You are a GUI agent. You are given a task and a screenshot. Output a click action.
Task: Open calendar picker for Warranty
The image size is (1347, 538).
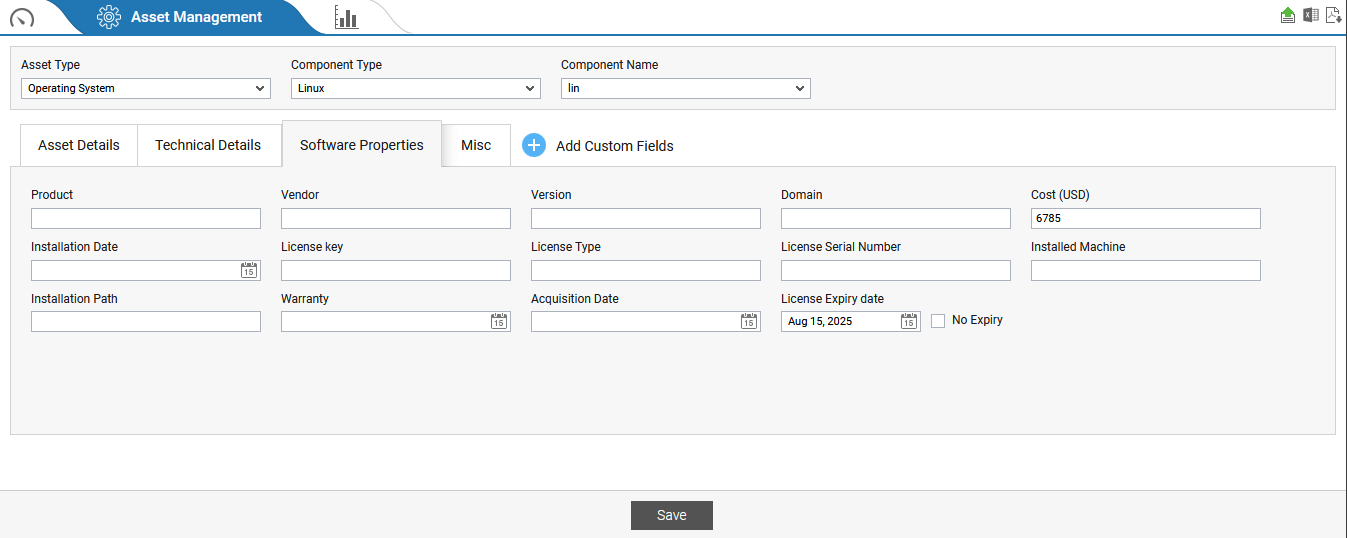[x=499, y=322]
